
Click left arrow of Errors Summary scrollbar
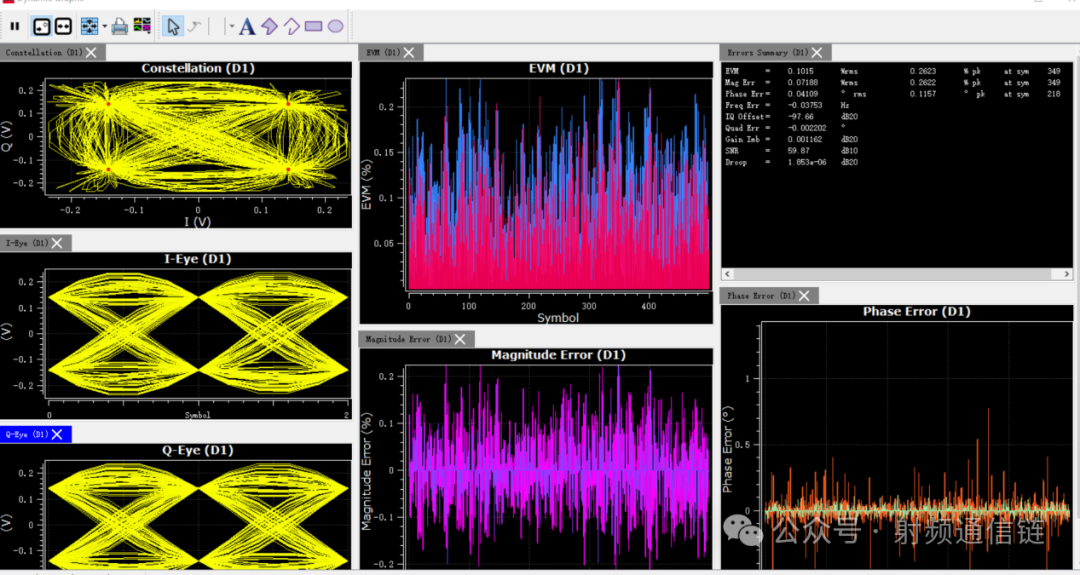[x=727, y=273]
